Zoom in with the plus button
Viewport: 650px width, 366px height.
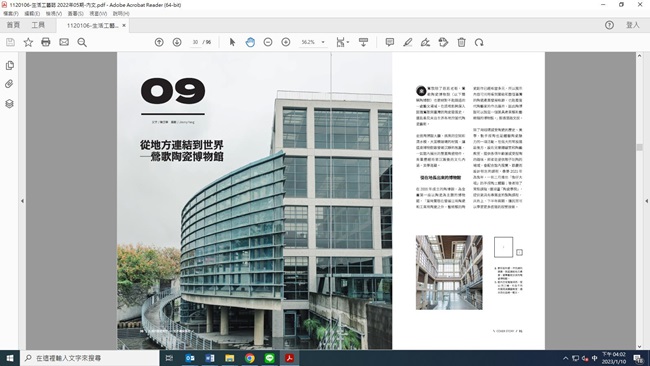point(286,42)
